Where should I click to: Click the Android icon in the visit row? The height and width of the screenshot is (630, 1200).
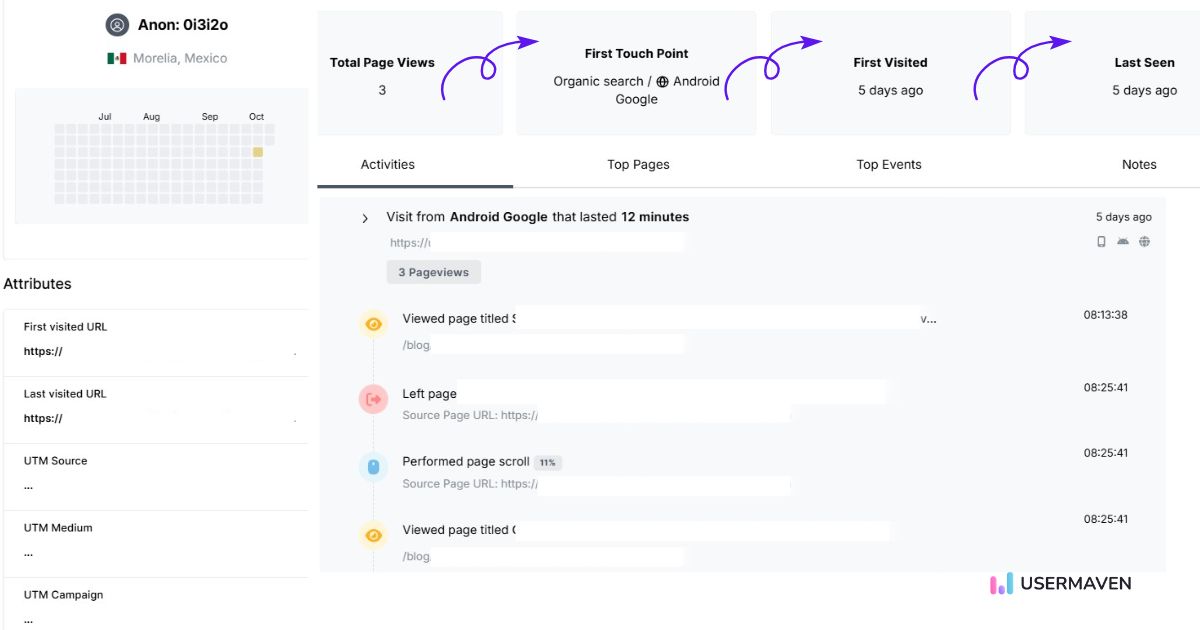pyautogui.click(x=1123, y=241)
